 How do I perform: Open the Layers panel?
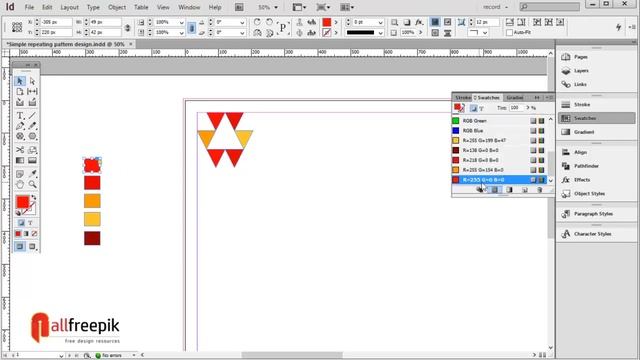tap(581, 71)
